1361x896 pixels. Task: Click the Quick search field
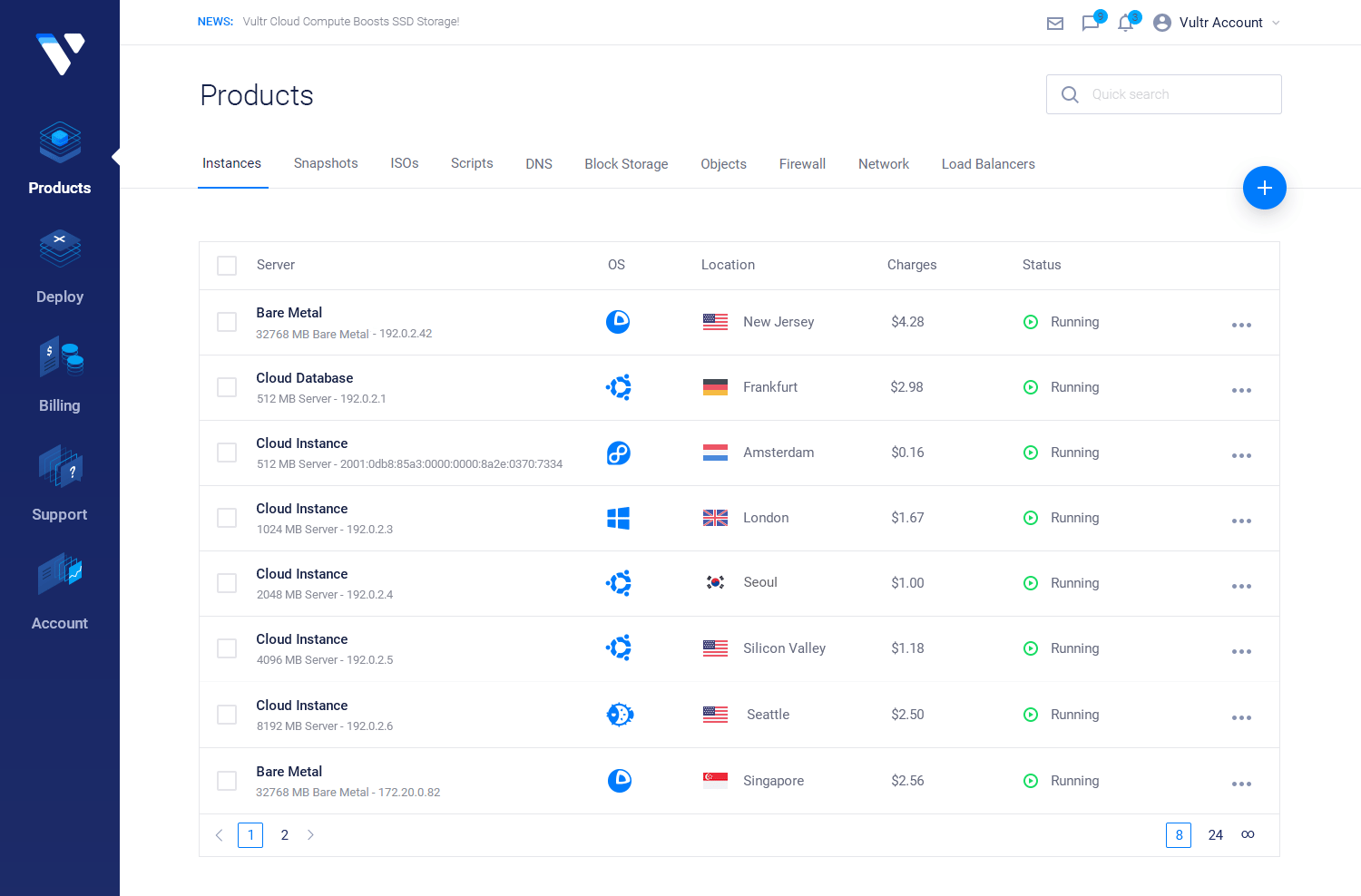click(1164, 94)
